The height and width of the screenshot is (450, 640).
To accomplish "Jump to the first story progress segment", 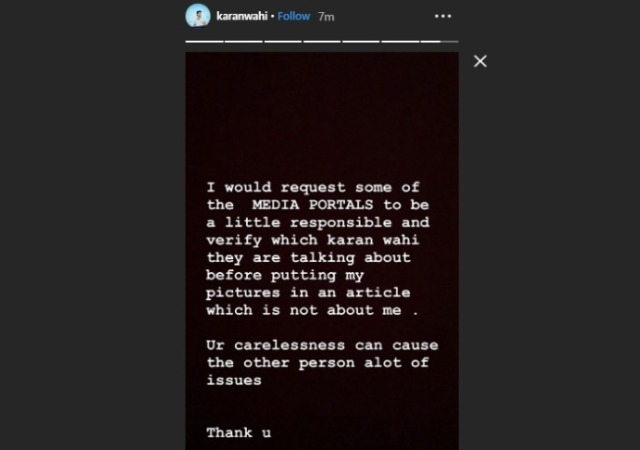I will click(204, 41).
